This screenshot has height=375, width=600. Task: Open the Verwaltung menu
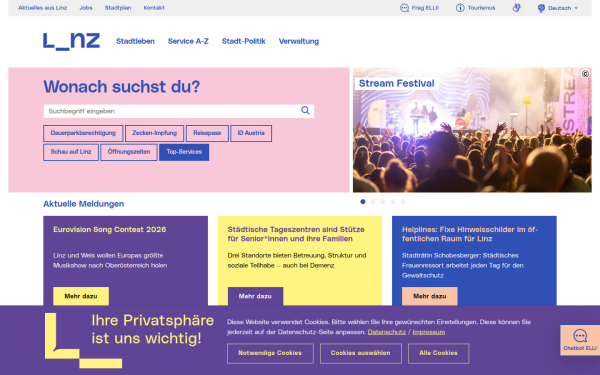click(x=299, y=41)
